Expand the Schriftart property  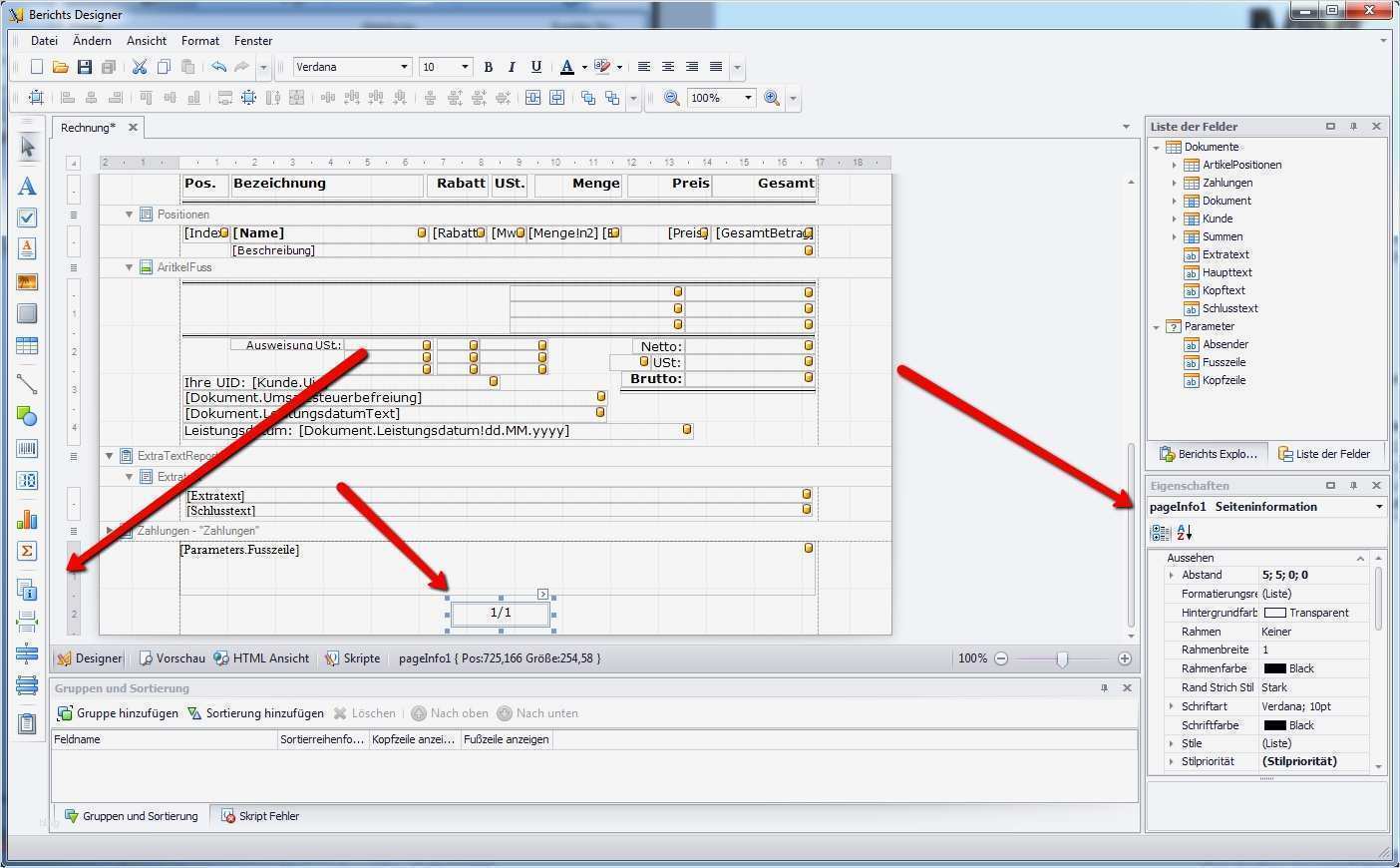point(1172,706)
